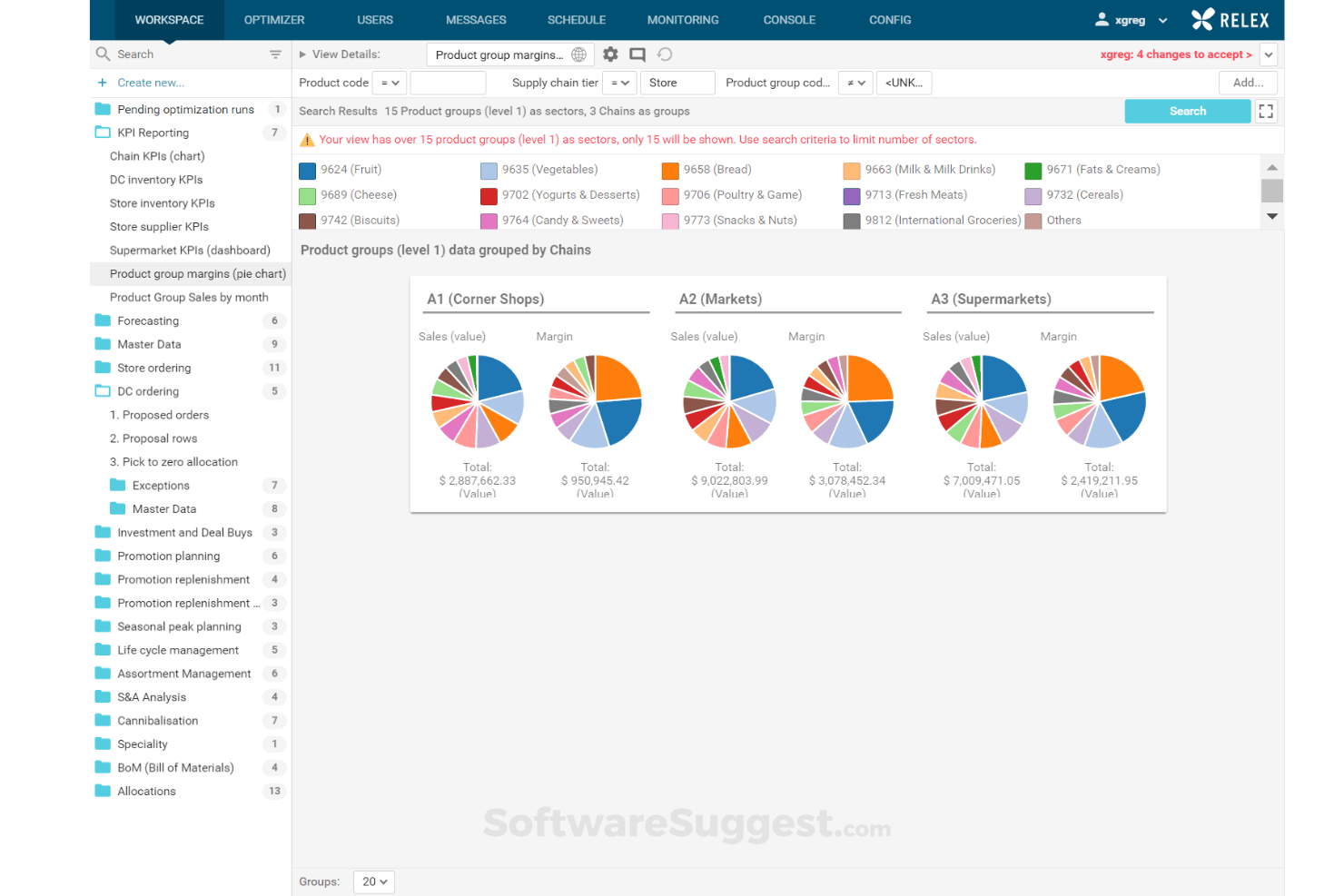Click the comment bubble icon beside the gear
This screenshot has height=896, width=1344.
pyautogui.click(x=637, y=54)
